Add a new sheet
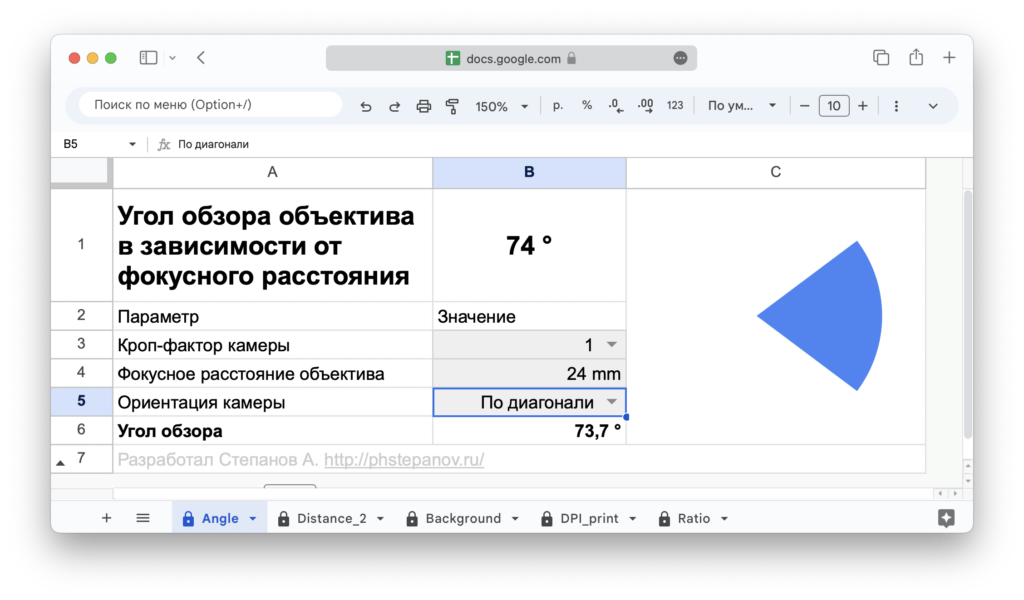This screenshot has height=600, width=1024. (x=106, y=518)
